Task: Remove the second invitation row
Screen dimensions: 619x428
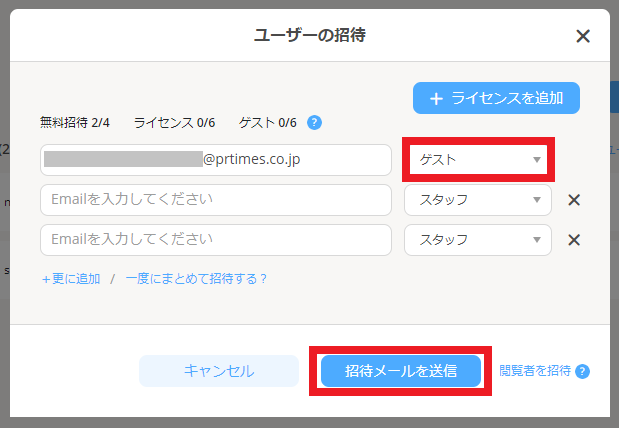Action: [574, 200]
